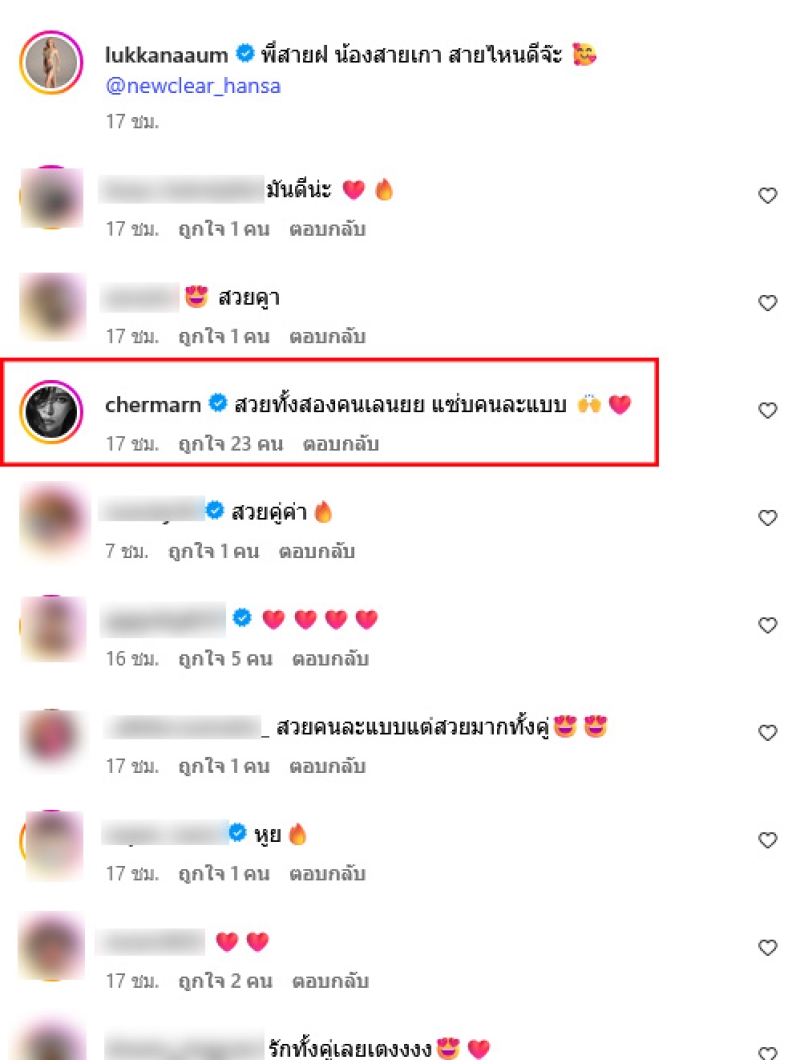Heart the 'สวยคนละแบบแต่สวยมากทั้งคู่' comment
This screenshot has height=1060, width=800.
coord(768,733)
